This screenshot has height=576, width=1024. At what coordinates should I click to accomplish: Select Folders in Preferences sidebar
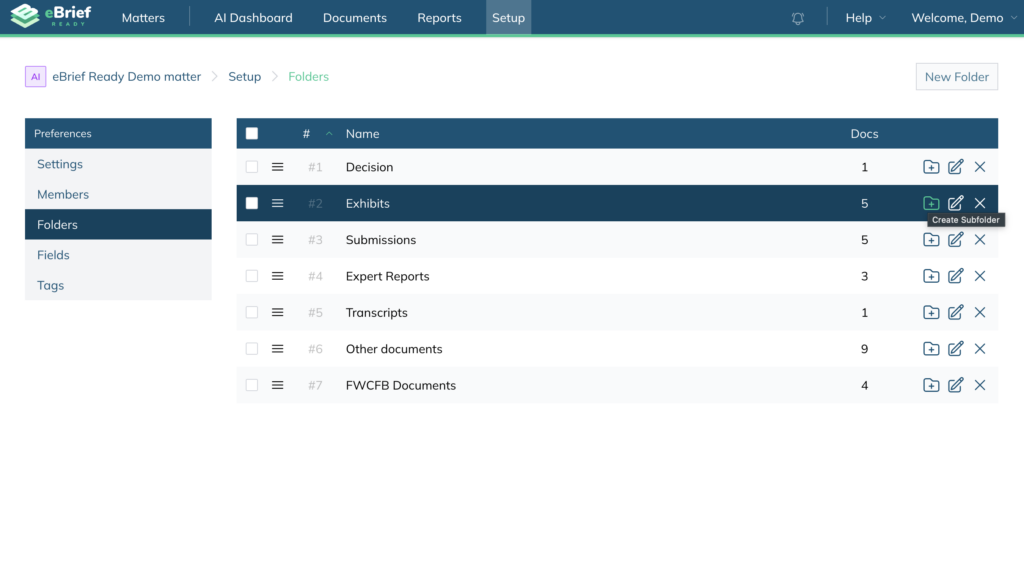[x=118, y=224]
